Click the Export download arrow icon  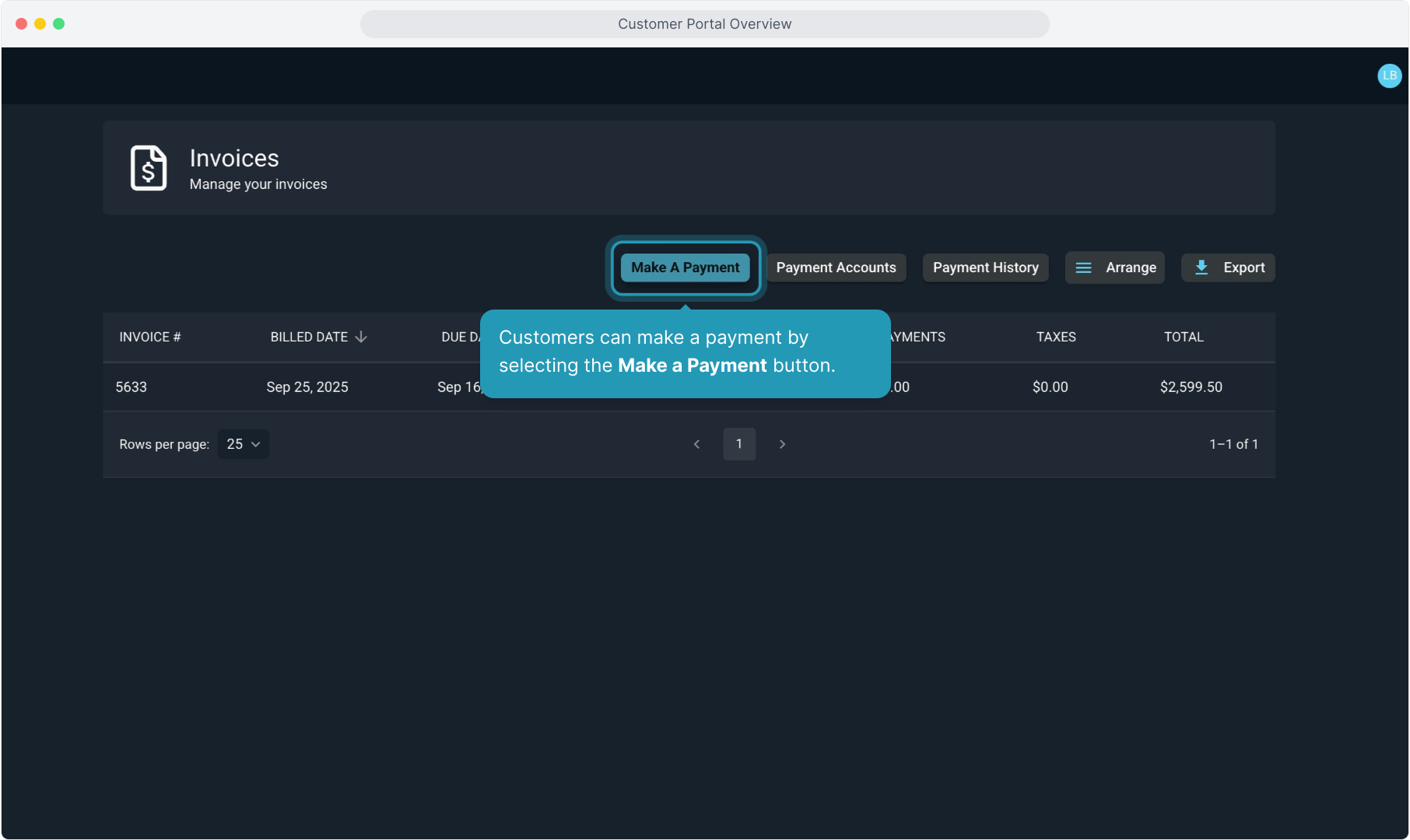[x=1201, y=268]
